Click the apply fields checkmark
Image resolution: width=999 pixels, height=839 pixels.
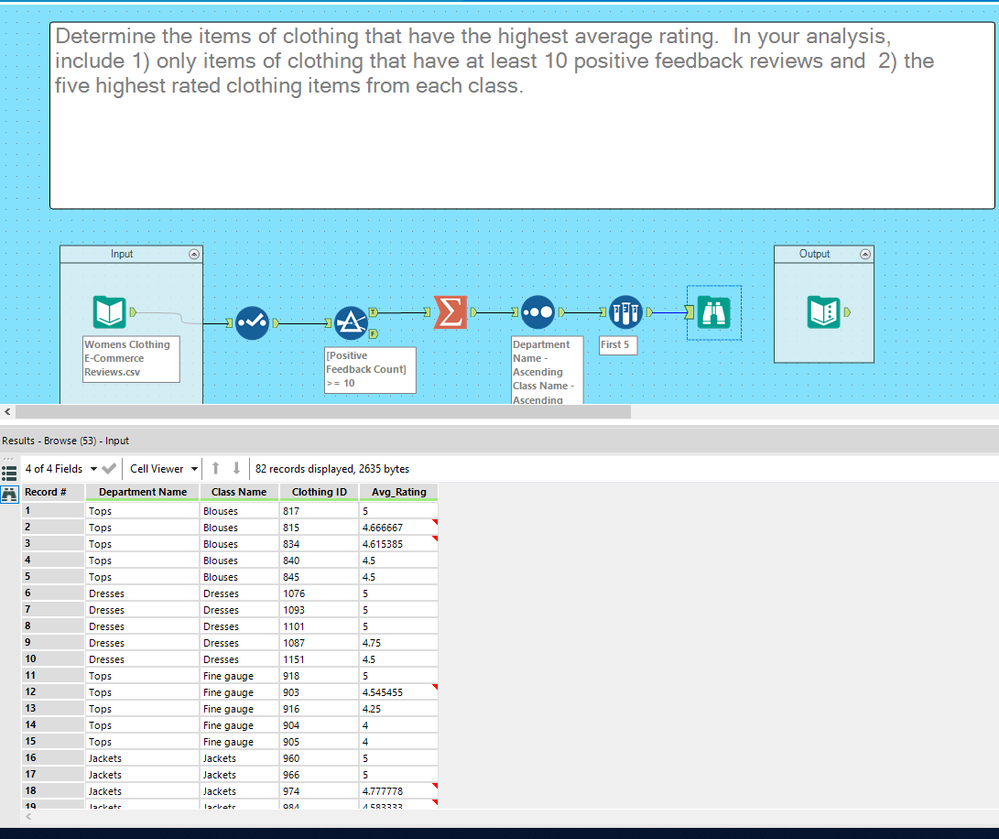coord(110,469)
